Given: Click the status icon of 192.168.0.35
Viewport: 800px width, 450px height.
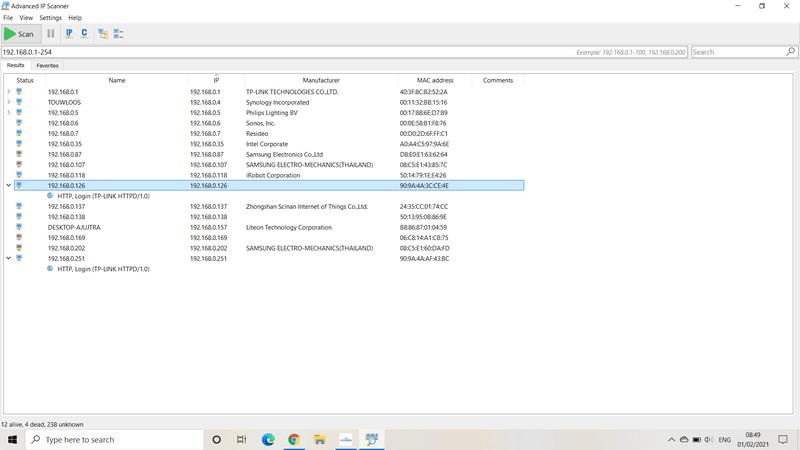Looking at the screenshot, I should tap(19, 144).
